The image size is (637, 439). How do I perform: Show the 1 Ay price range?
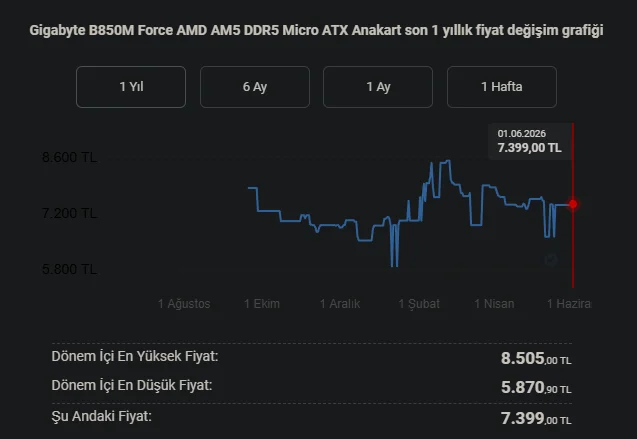pos(378,87)
